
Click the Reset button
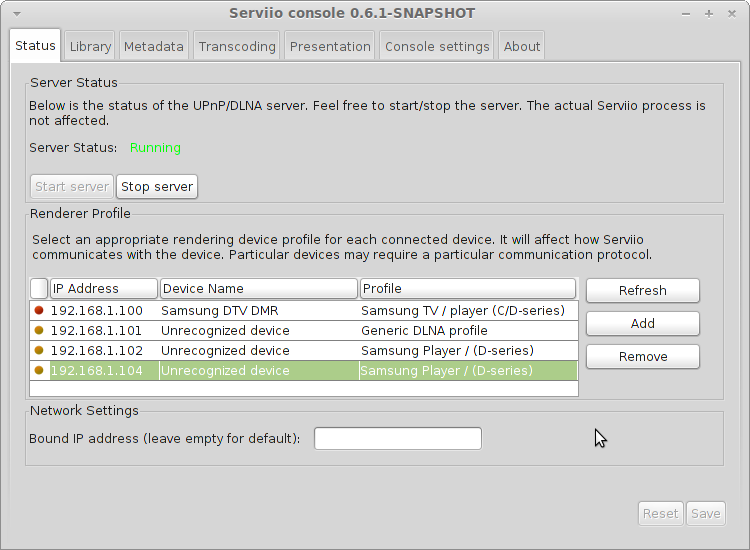[661, 514]
